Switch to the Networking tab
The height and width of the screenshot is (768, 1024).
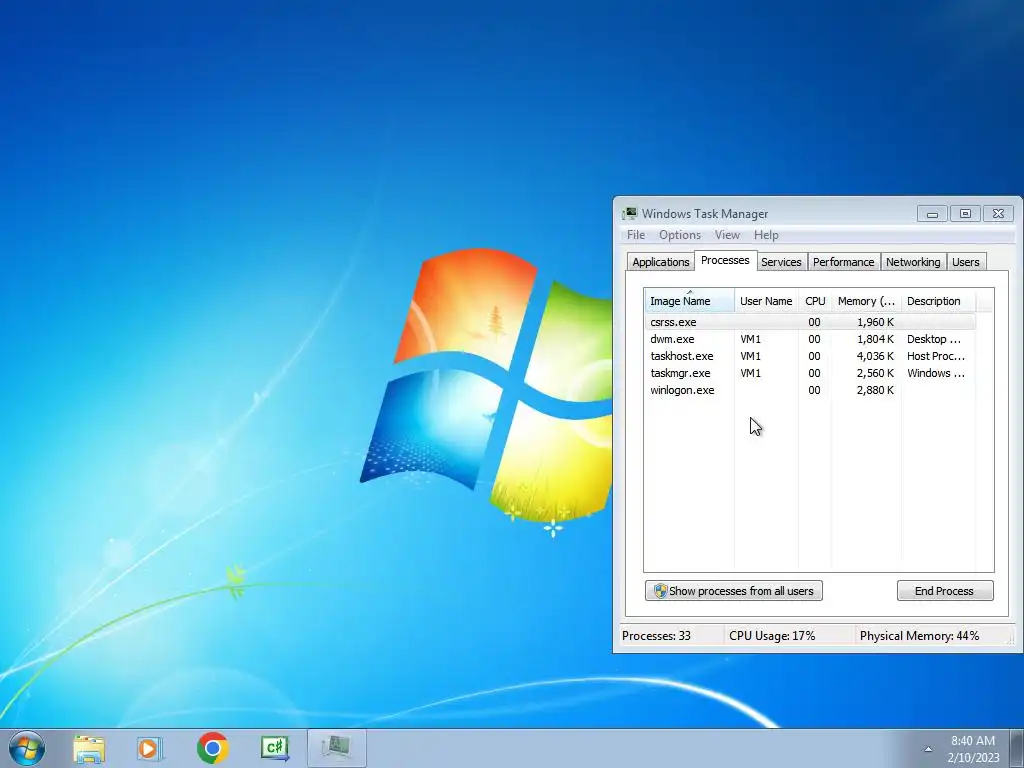(x=913, y=262)
